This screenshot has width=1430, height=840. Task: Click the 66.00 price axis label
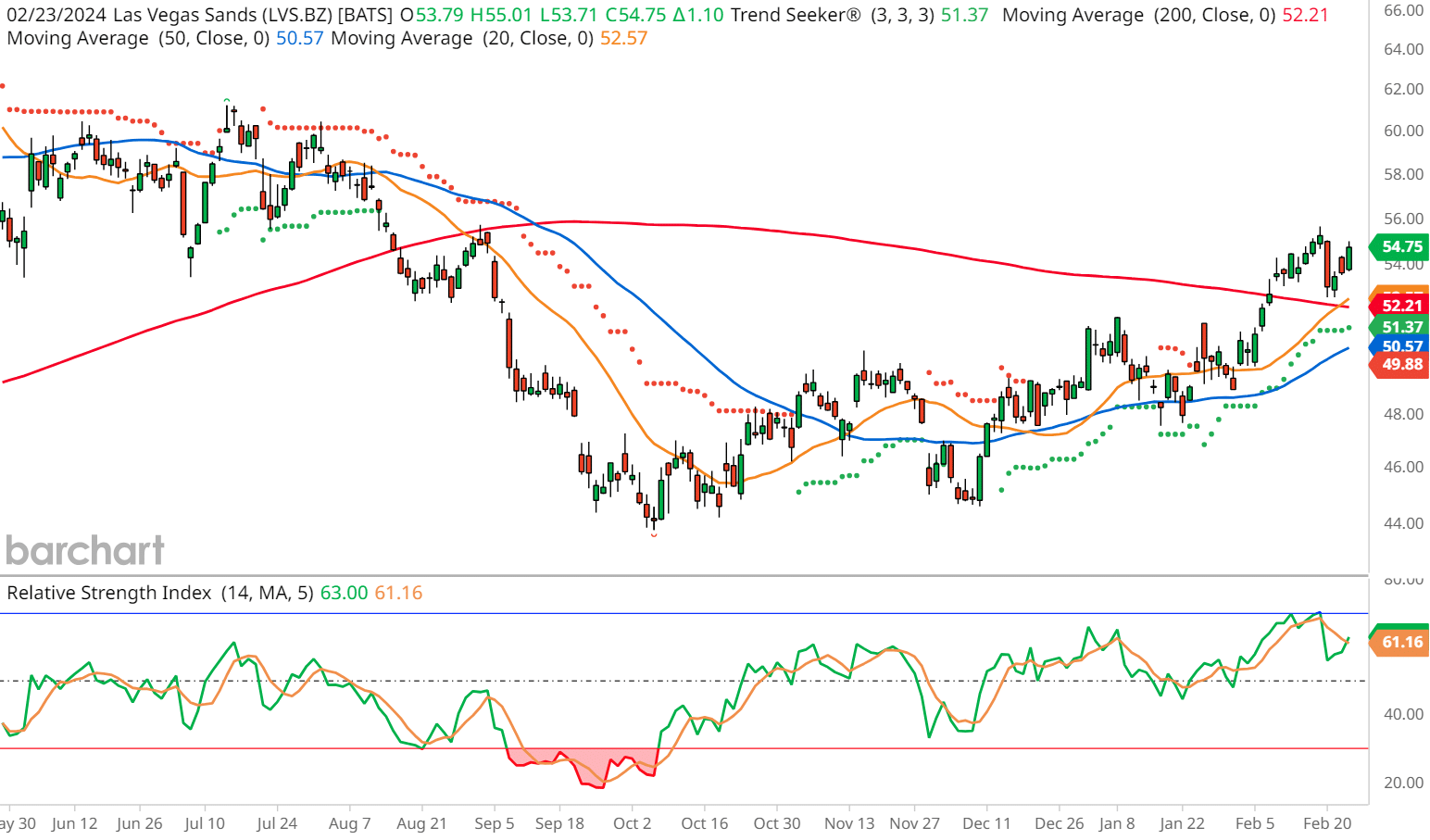[1403, 10]
